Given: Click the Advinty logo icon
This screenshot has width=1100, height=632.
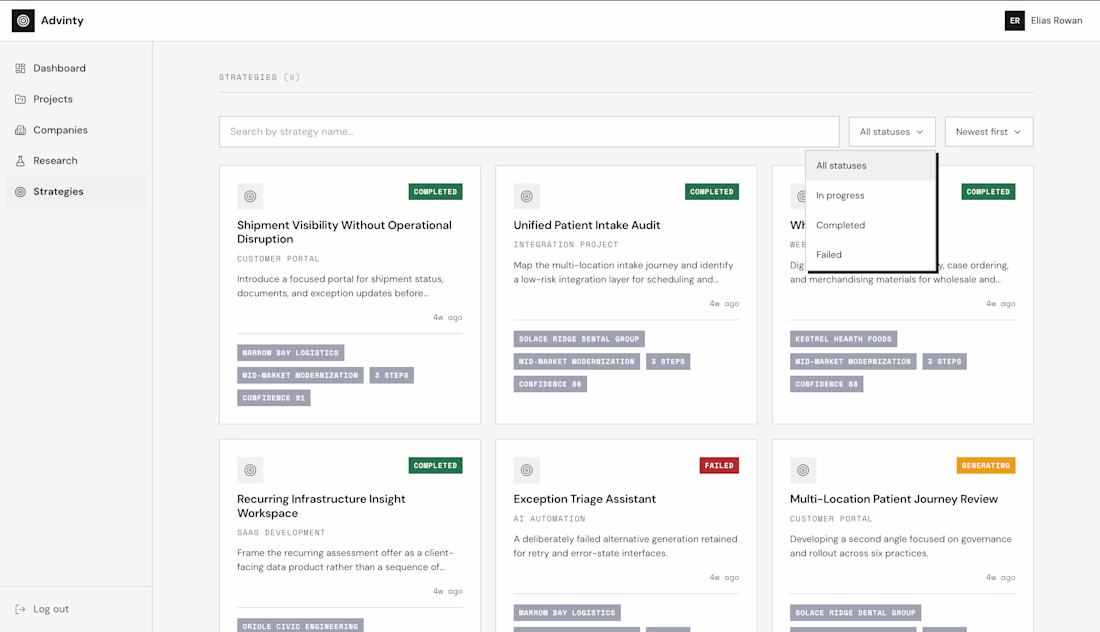Looking at the screenshot, I should (x=23, y=20).
